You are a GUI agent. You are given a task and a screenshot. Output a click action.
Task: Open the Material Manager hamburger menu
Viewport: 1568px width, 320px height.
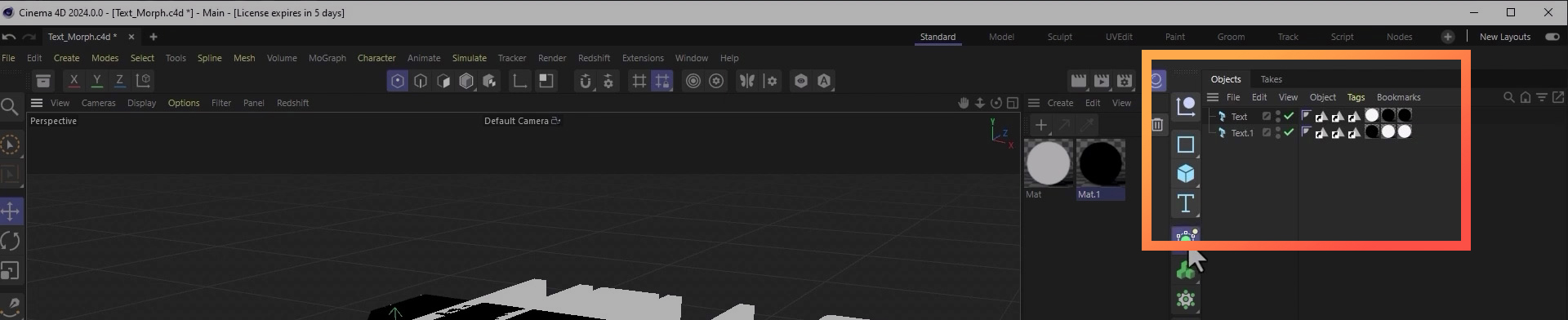[x=1034, y=103]
